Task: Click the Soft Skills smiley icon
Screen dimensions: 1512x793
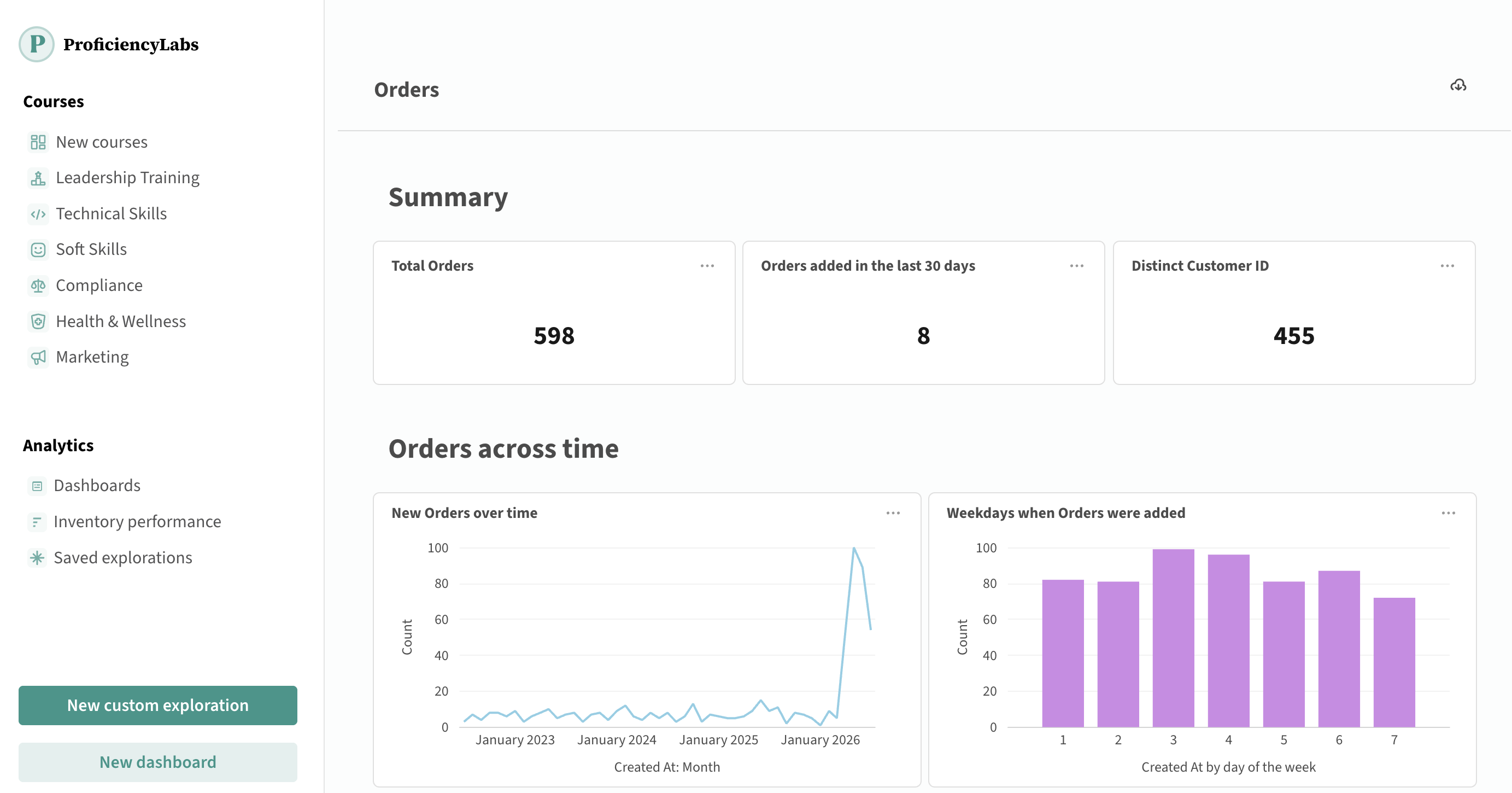Action: pyautogui.click(x=38, y=249)
